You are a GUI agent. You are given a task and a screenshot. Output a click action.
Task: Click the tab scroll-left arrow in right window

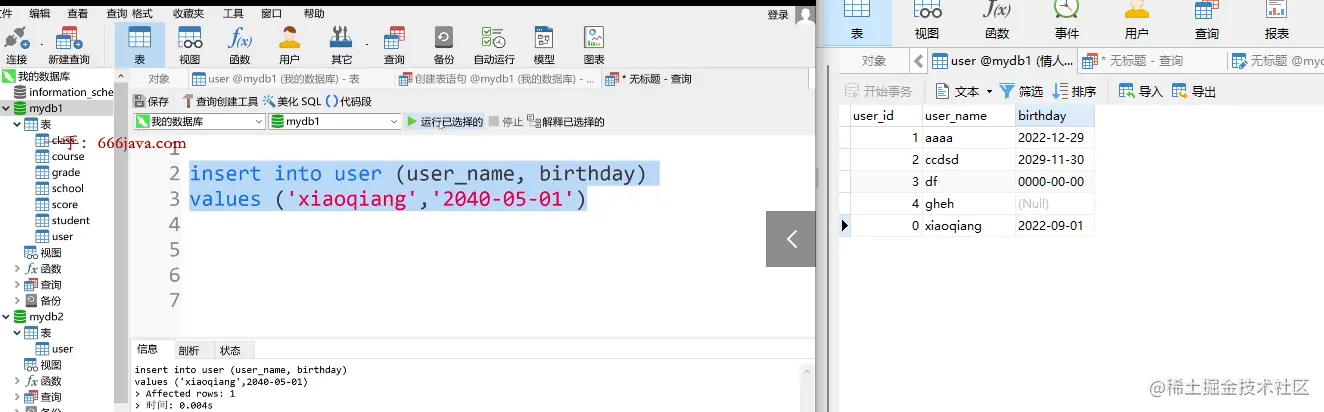(918, 61)
